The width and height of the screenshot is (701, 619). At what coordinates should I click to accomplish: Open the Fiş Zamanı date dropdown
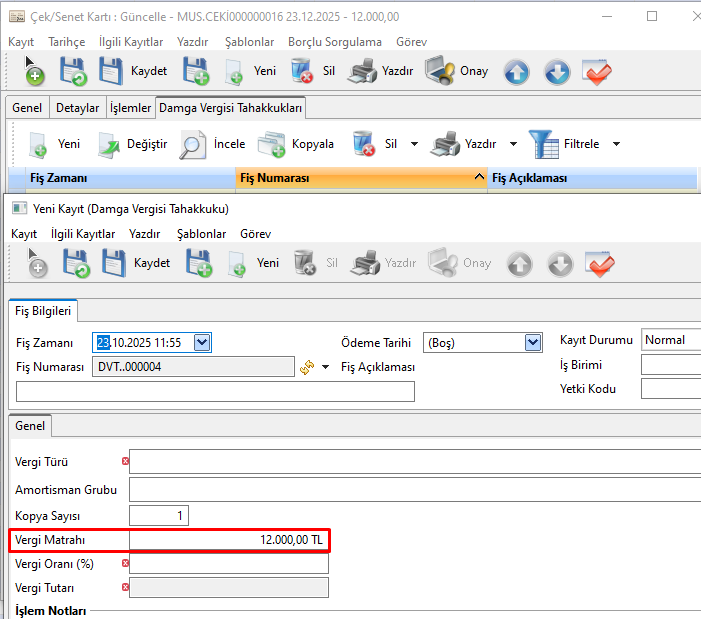[x=202, y=342]
